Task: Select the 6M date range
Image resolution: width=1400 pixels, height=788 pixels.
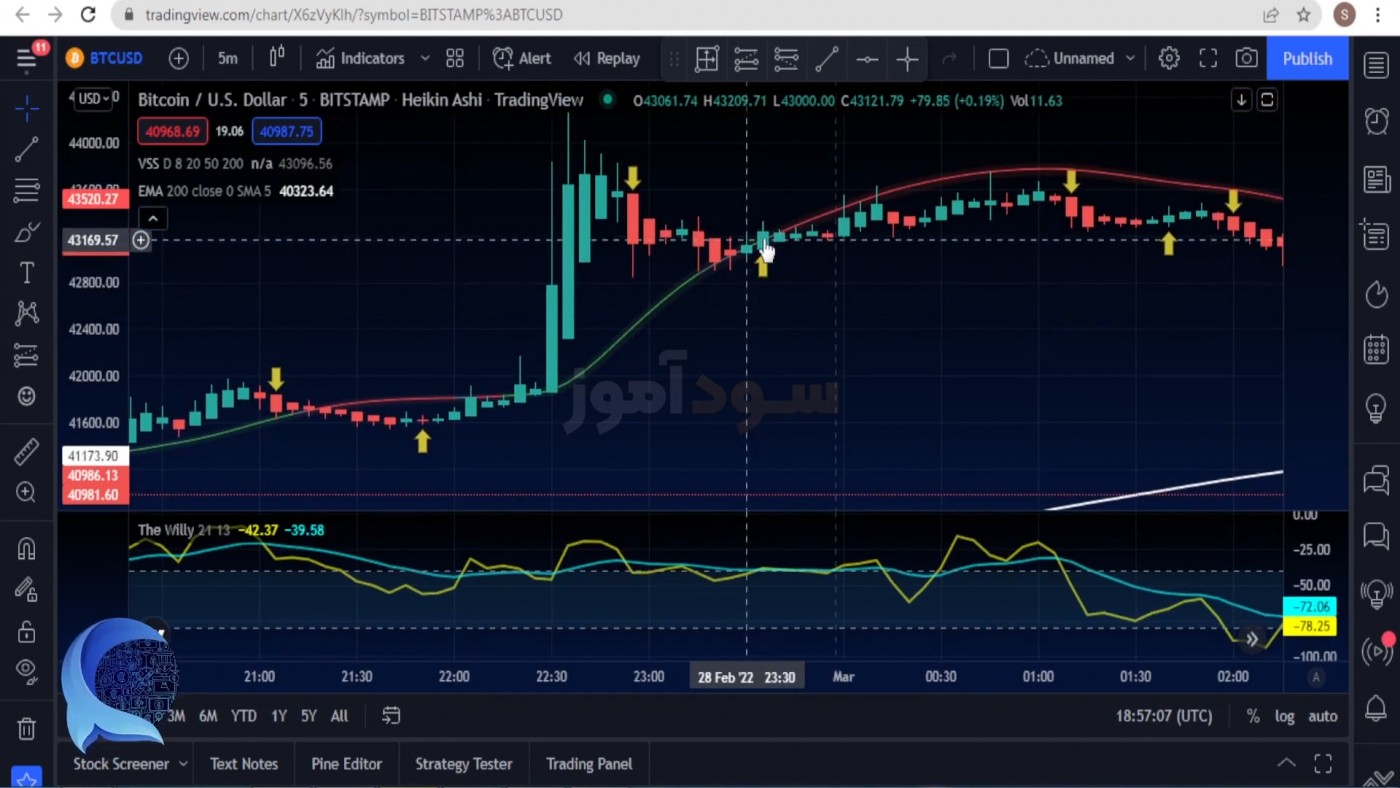Action: pyautogui.click(x=208, y=716)
